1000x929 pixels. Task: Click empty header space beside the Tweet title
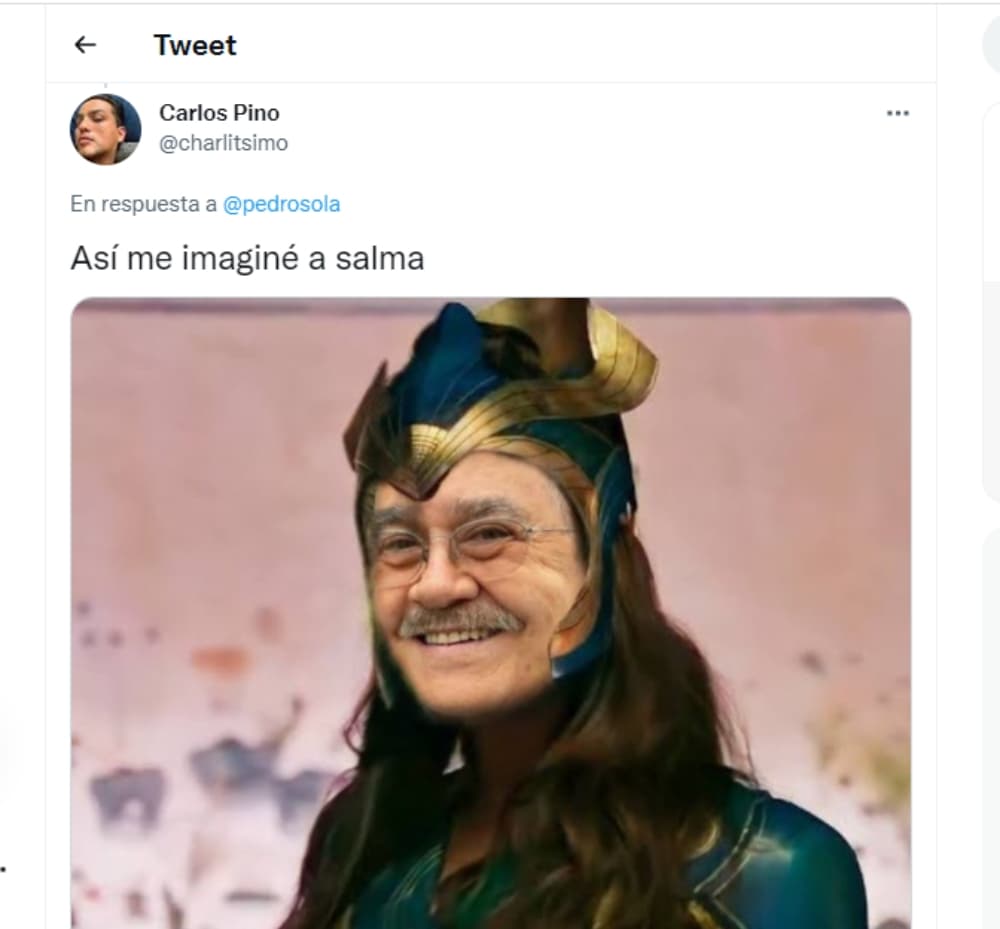574,45
